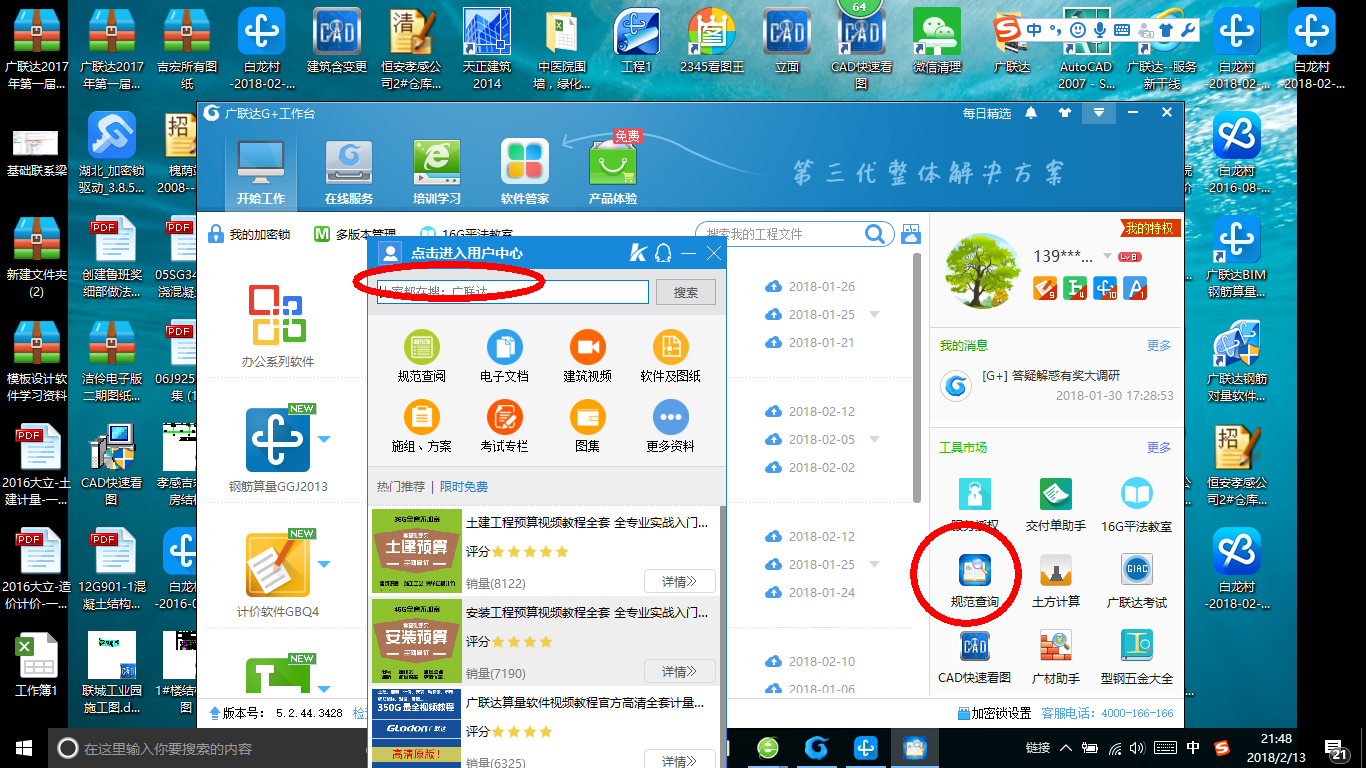This screenshot has height=768, width=1366.
Task: Switch to 热门推荐 tab
Action: click(x=401, y=486)
